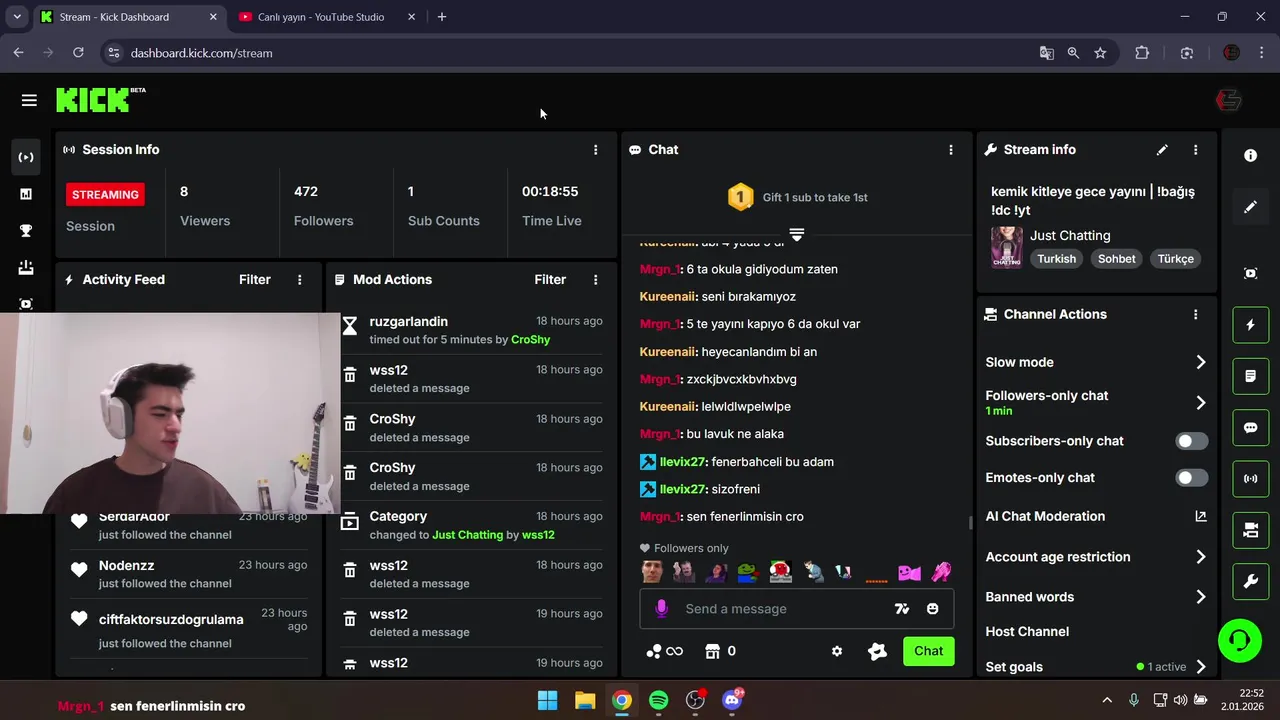Click the pencil icon in right sidebar
Image resolution: width=1280 pixels, height=720 pixels.
click(1250, 207)
